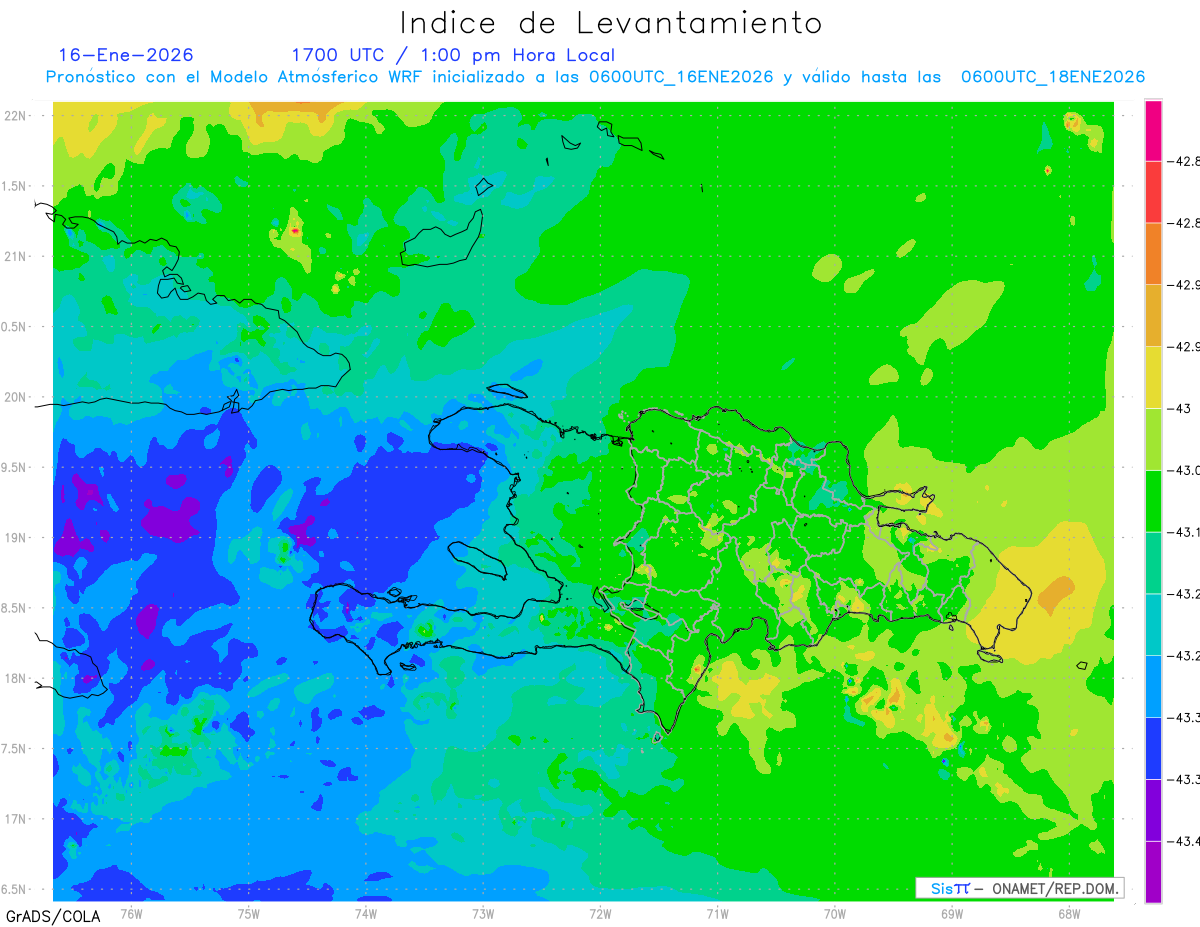Click the "71W" longitude label
The image size is (1200, 927).
[x=717, y=913]
